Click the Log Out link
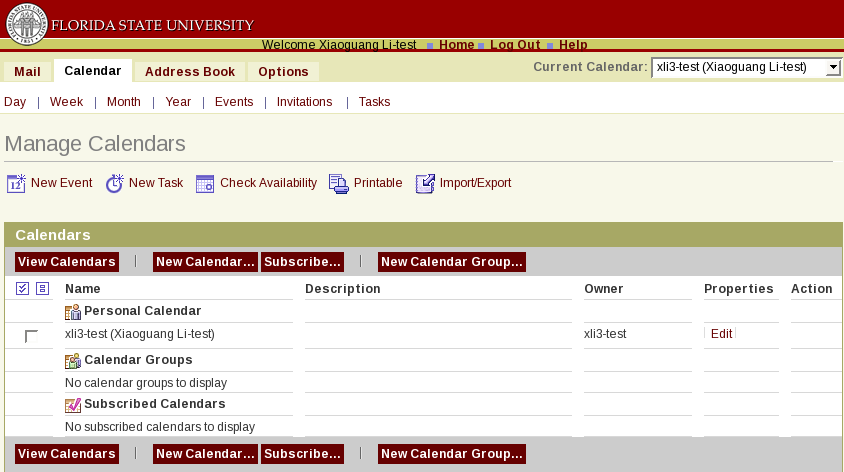The height and width of the screenshot is (472, 844). pyautogui.click(x=515, y=45)
